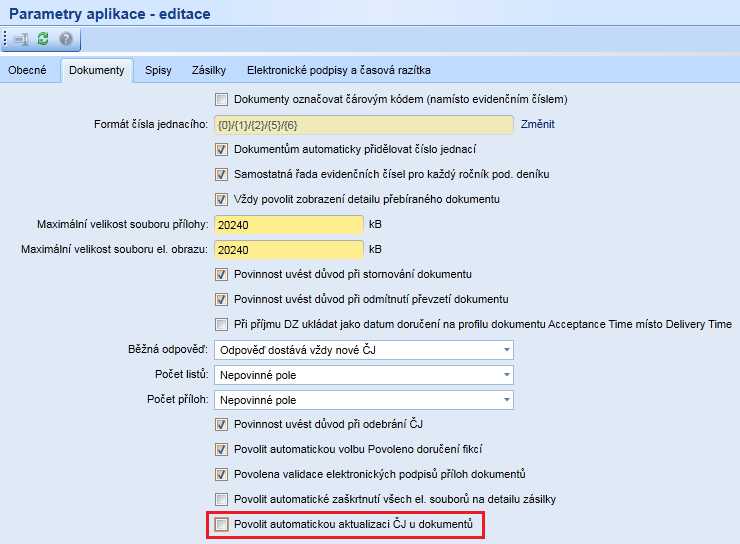Click Maximální velikost souboru přílohy field

tap(289, 225)
